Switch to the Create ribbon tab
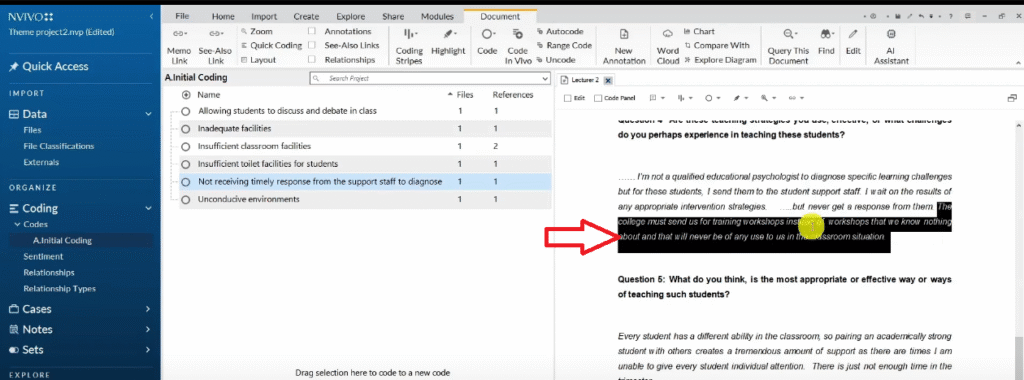The image size is (1024, 380). pos(306,16)
